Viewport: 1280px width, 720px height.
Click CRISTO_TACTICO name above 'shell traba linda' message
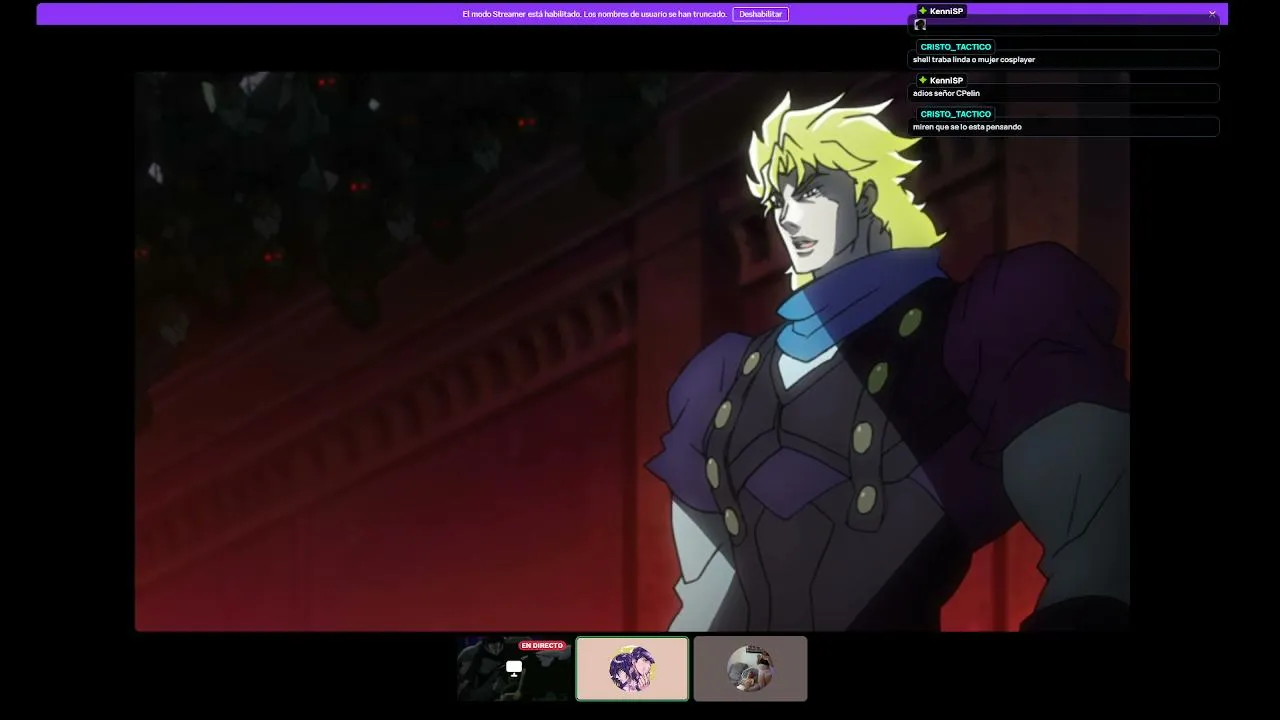tap(955, 47)
